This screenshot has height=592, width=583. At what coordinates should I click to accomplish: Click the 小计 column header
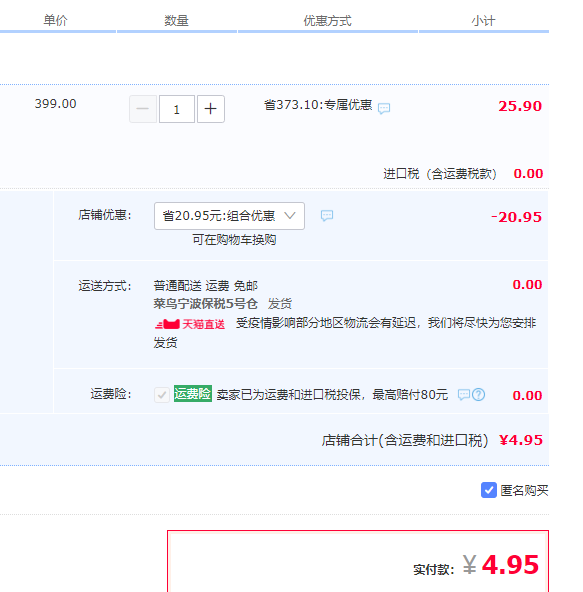pos(483,20)
